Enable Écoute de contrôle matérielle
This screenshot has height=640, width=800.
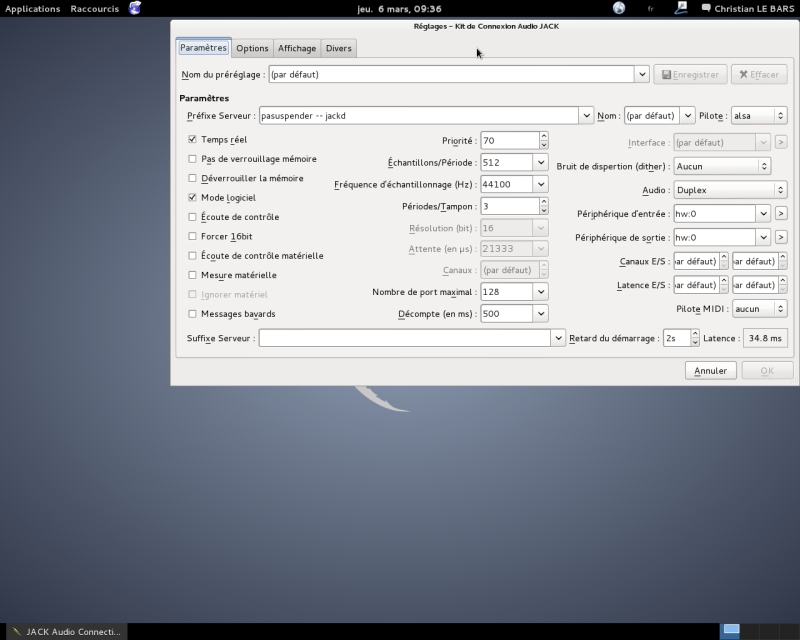pyautogui.click(x=192, y=256)
